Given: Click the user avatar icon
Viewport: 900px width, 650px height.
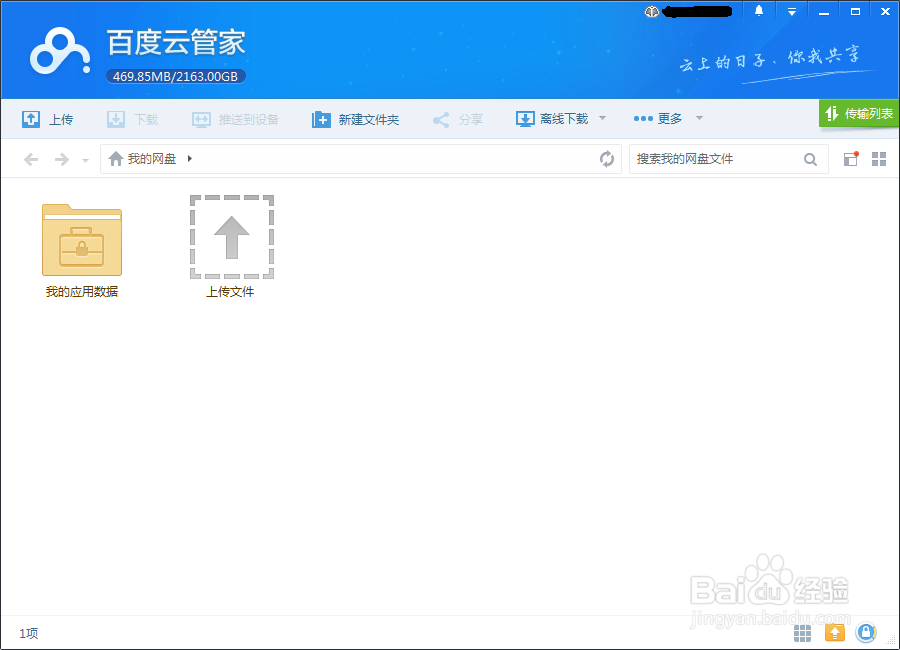Looking at the screenshot, I should pos(651,11).
